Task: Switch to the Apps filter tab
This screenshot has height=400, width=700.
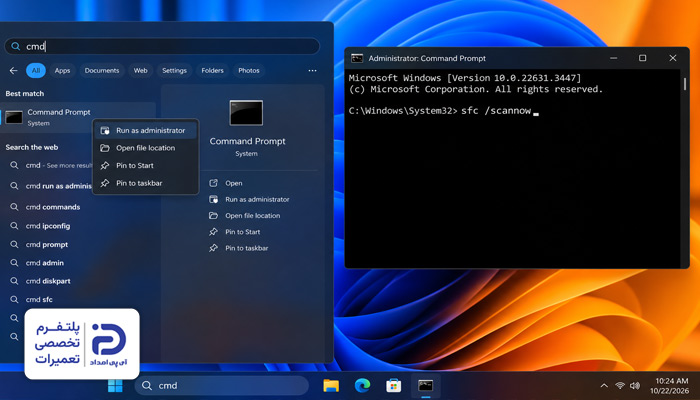Action: click(x=62, y=71)
